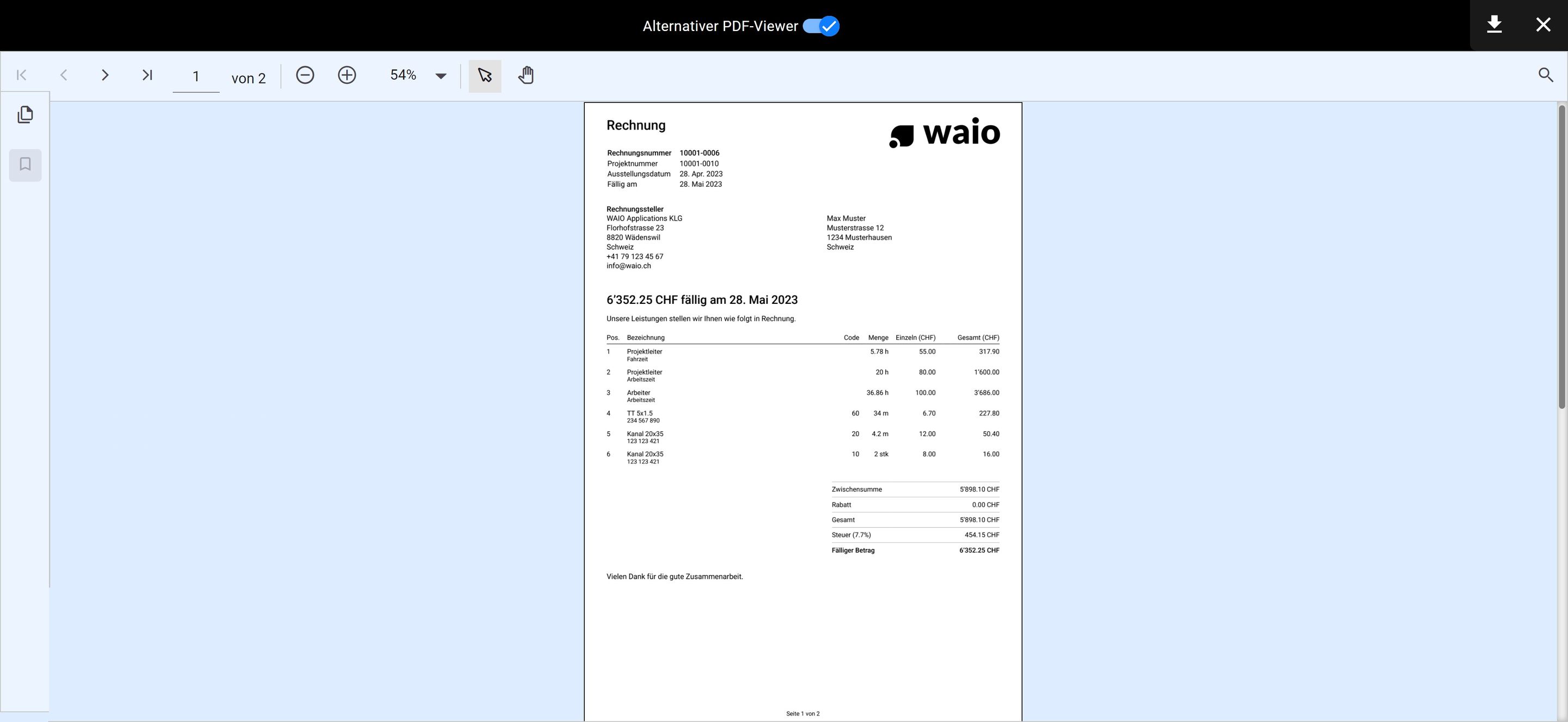The image size is (1568, 722).
Task: Click the page number input field
Action: pyautogui.click(x=195, y=76)
